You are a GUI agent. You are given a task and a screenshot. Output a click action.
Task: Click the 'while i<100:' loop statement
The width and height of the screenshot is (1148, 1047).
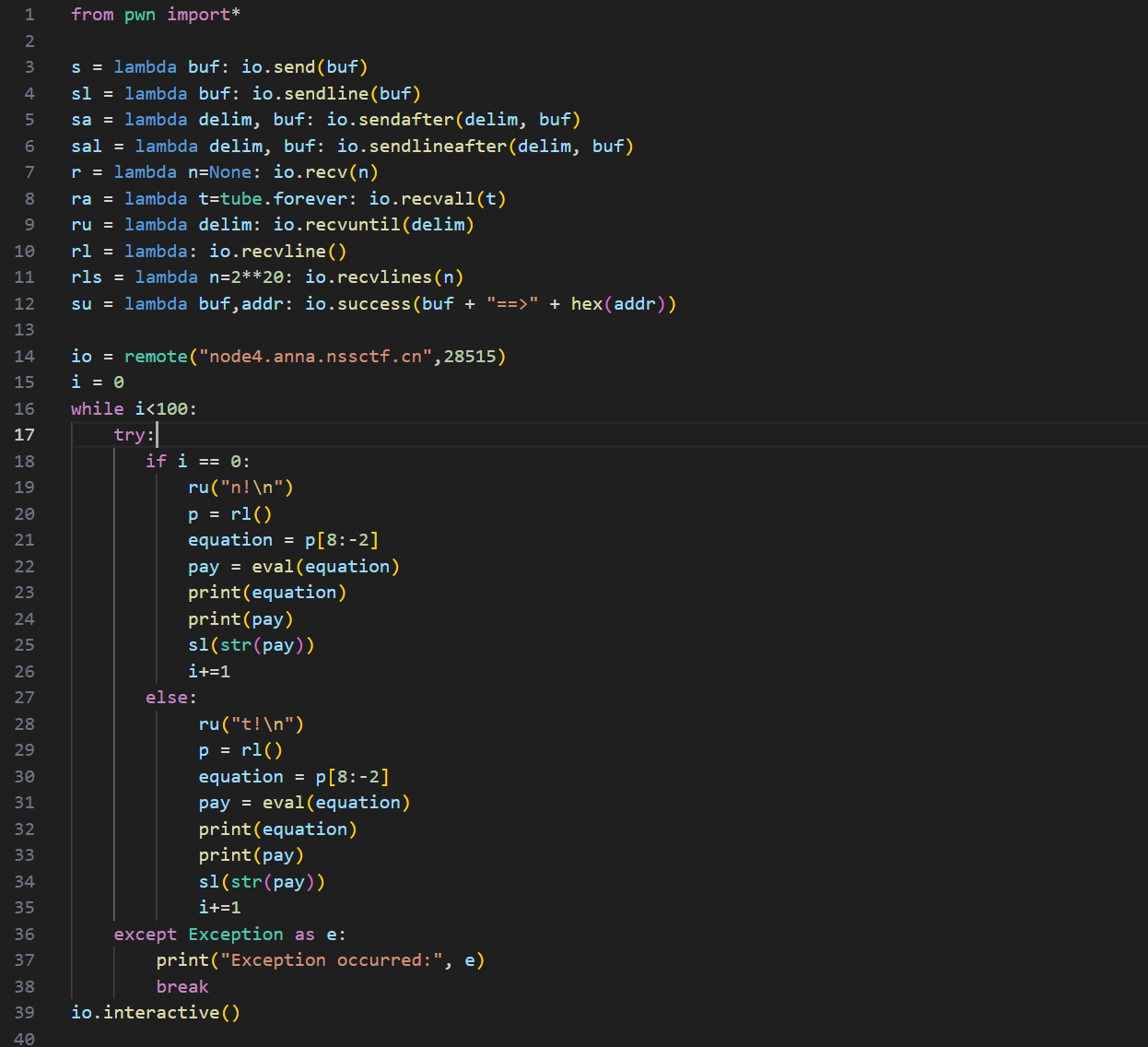[134, 409]
